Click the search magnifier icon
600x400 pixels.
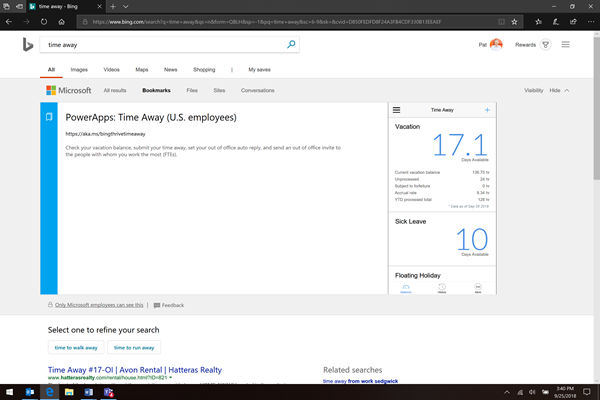(x=291, y=44)
